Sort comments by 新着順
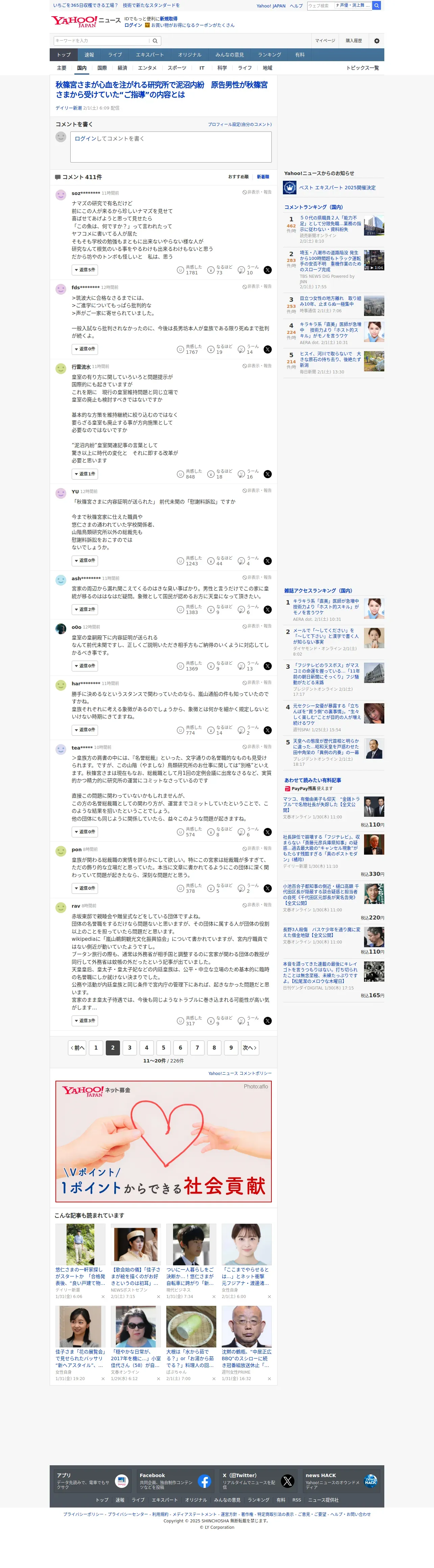This screenshot has width=434, height=1568. click(263, 177)
